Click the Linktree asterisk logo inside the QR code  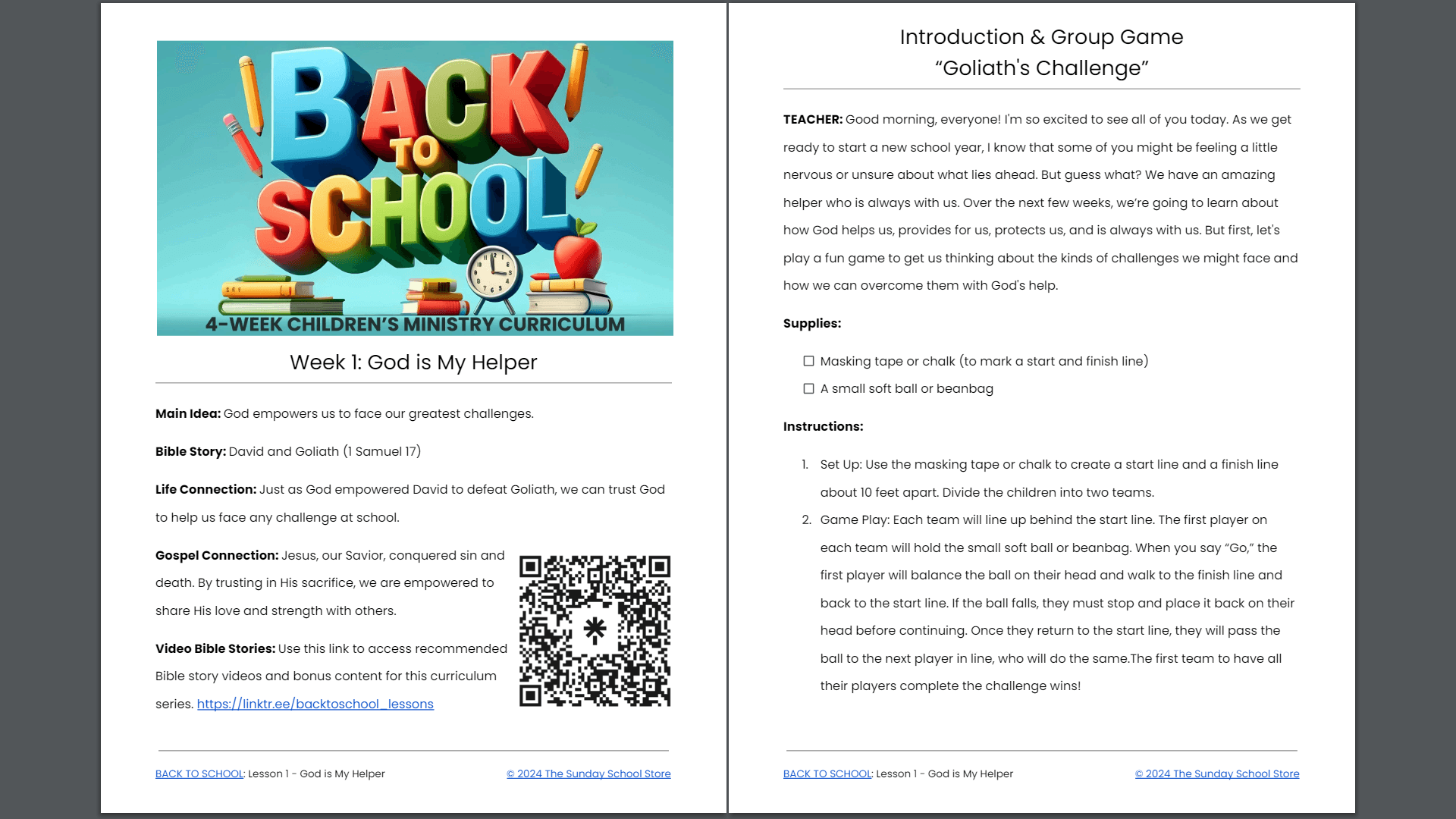[x=595, y=629]
